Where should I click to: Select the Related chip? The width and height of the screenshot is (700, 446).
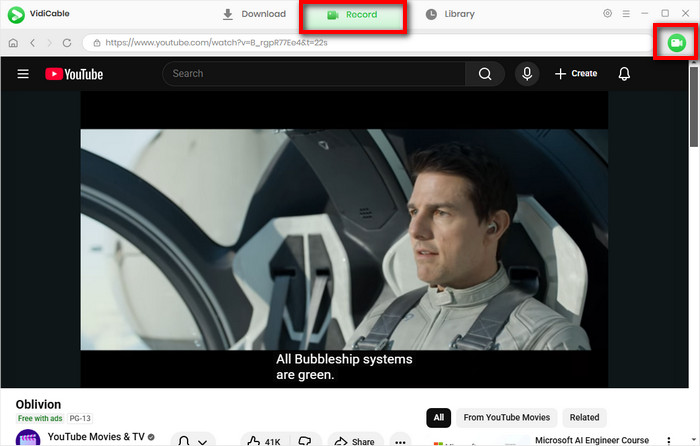584,417
